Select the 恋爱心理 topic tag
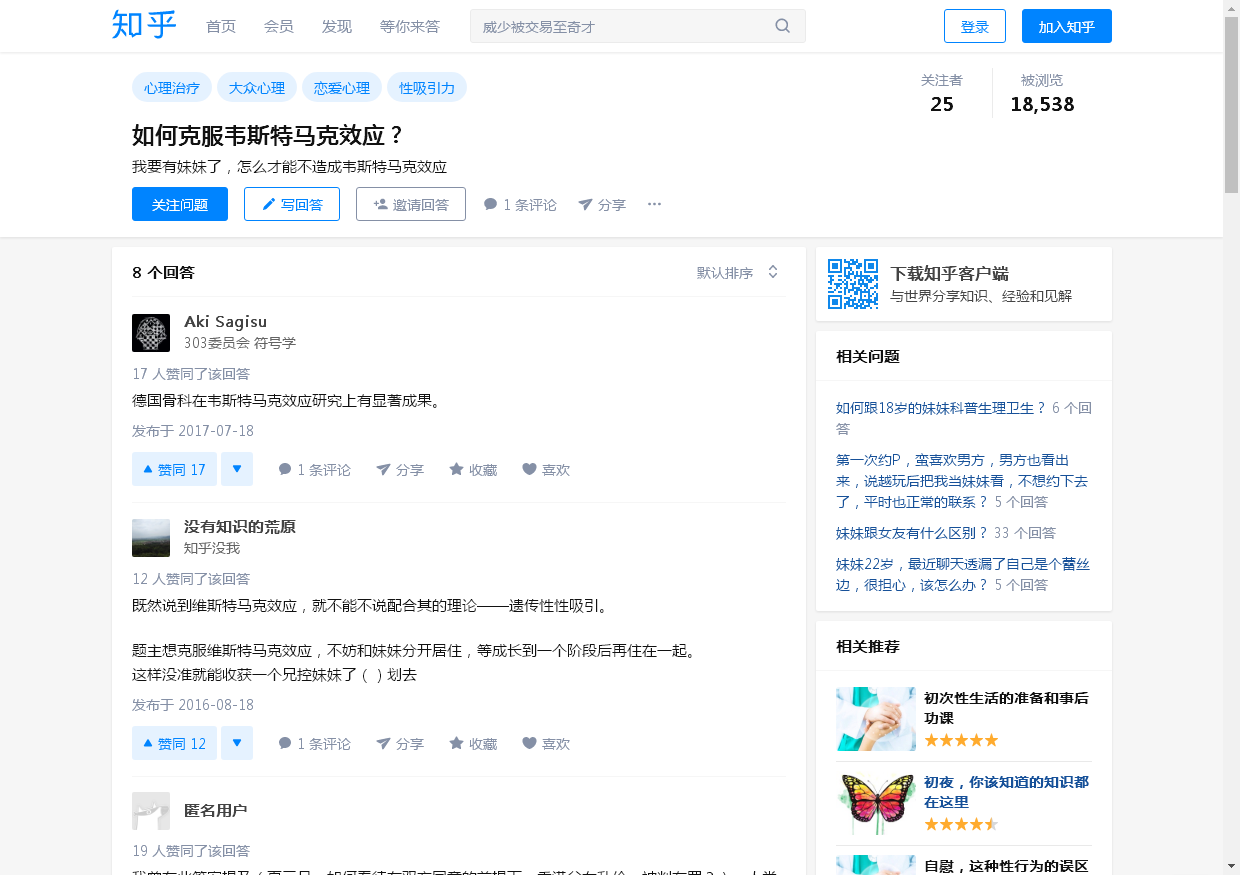 pos(342,87)
